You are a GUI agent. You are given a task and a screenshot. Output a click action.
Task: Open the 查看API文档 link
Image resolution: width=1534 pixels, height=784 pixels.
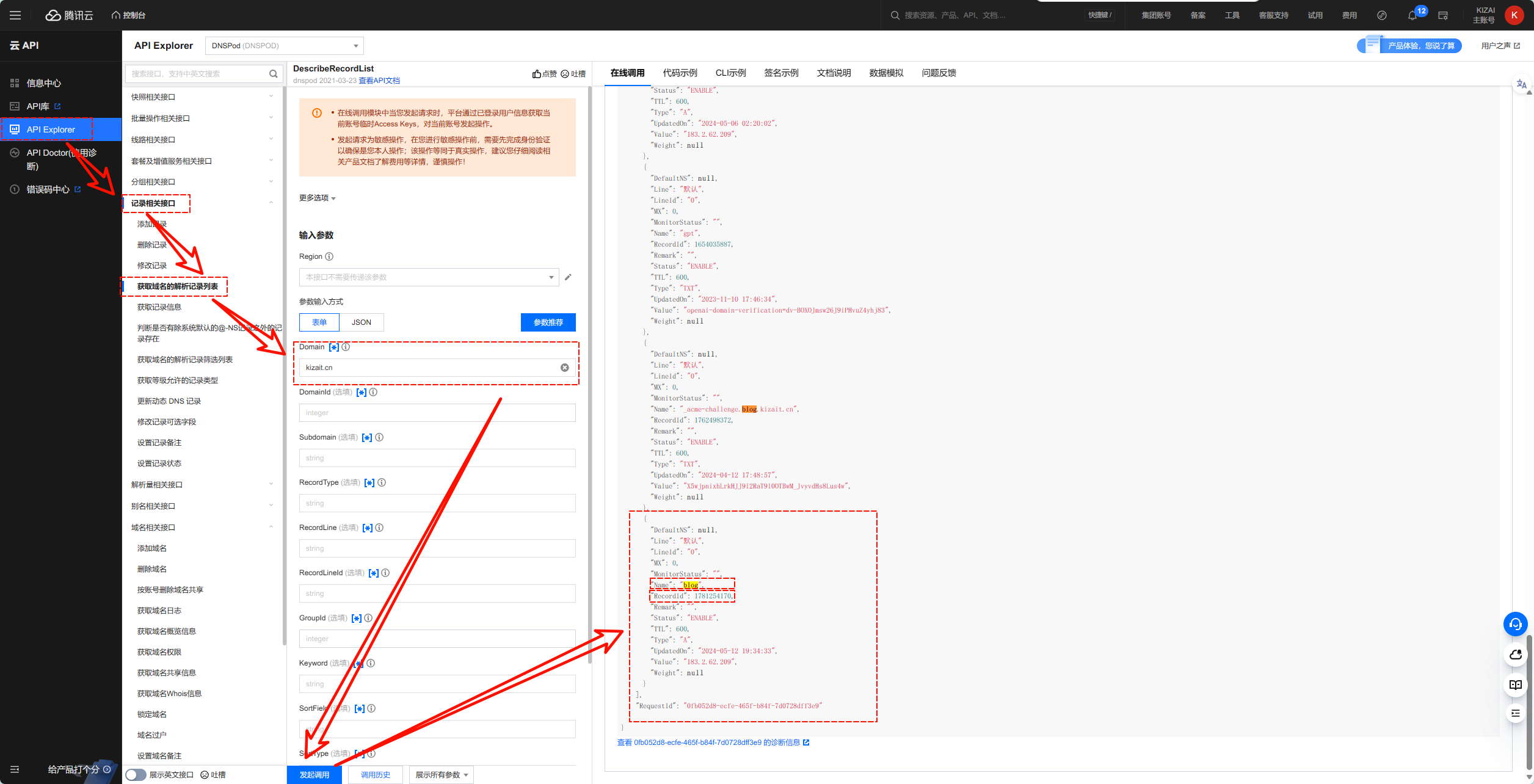click(x=379, y=81)
